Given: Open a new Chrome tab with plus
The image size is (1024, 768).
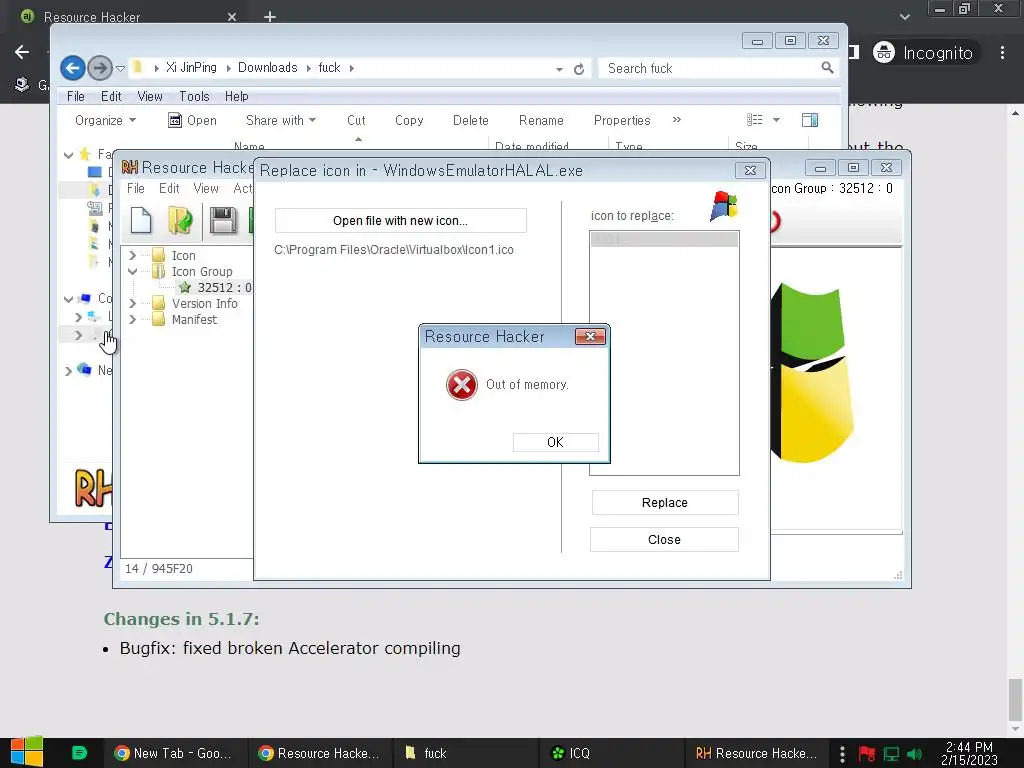Looking at the screenshot, I should pos(270,16).
